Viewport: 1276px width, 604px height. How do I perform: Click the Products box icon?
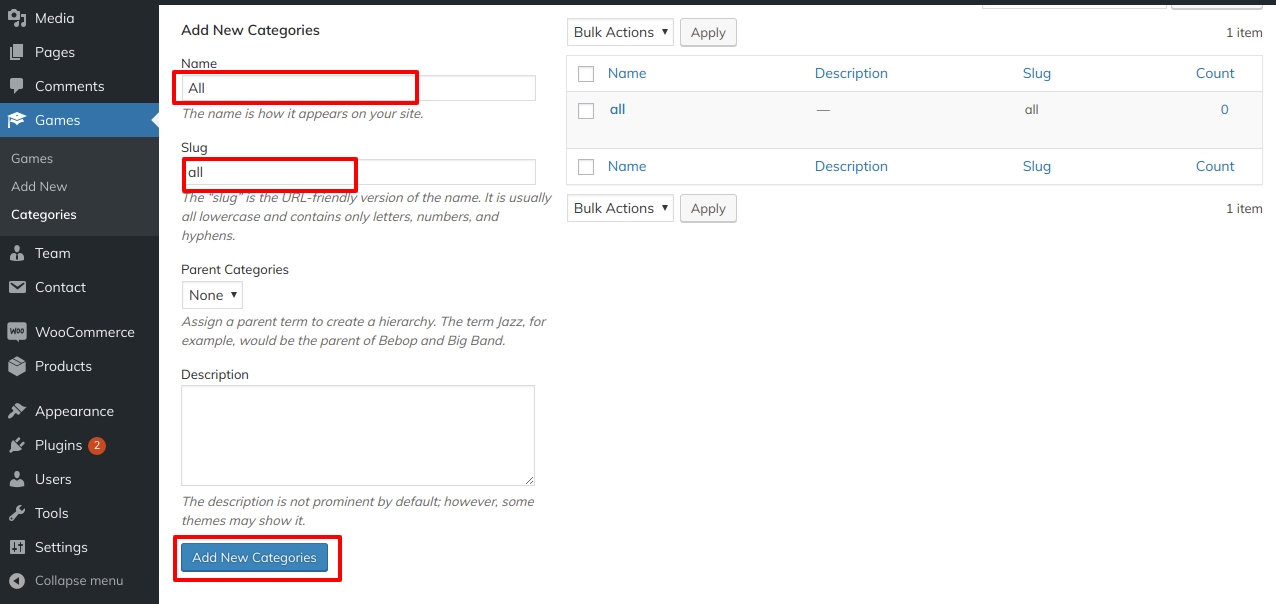tap(17, 366)
